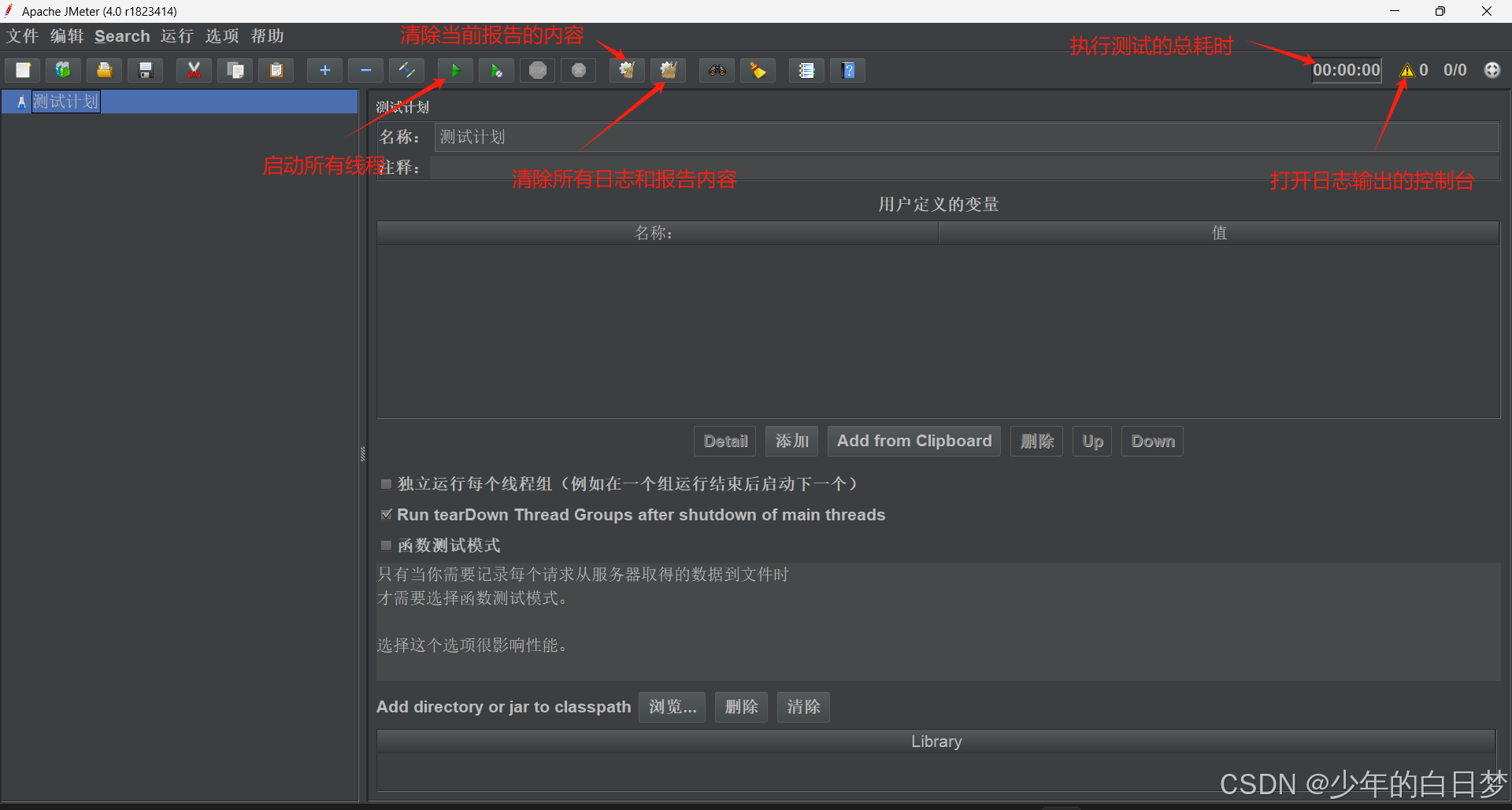Click the Up button
This screenshot has width=1512, height=810.
point(1092,442)
